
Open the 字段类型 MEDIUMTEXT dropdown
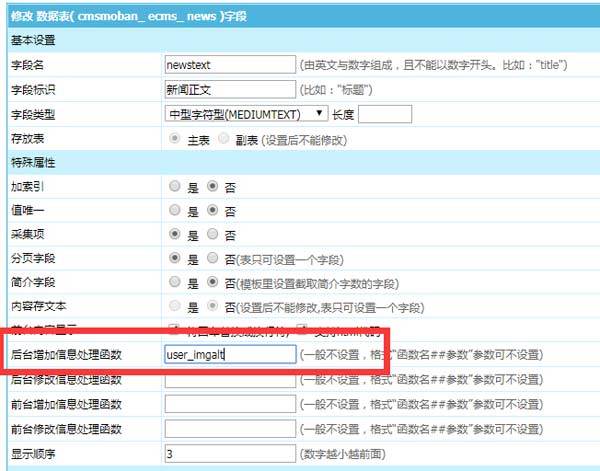246,114
